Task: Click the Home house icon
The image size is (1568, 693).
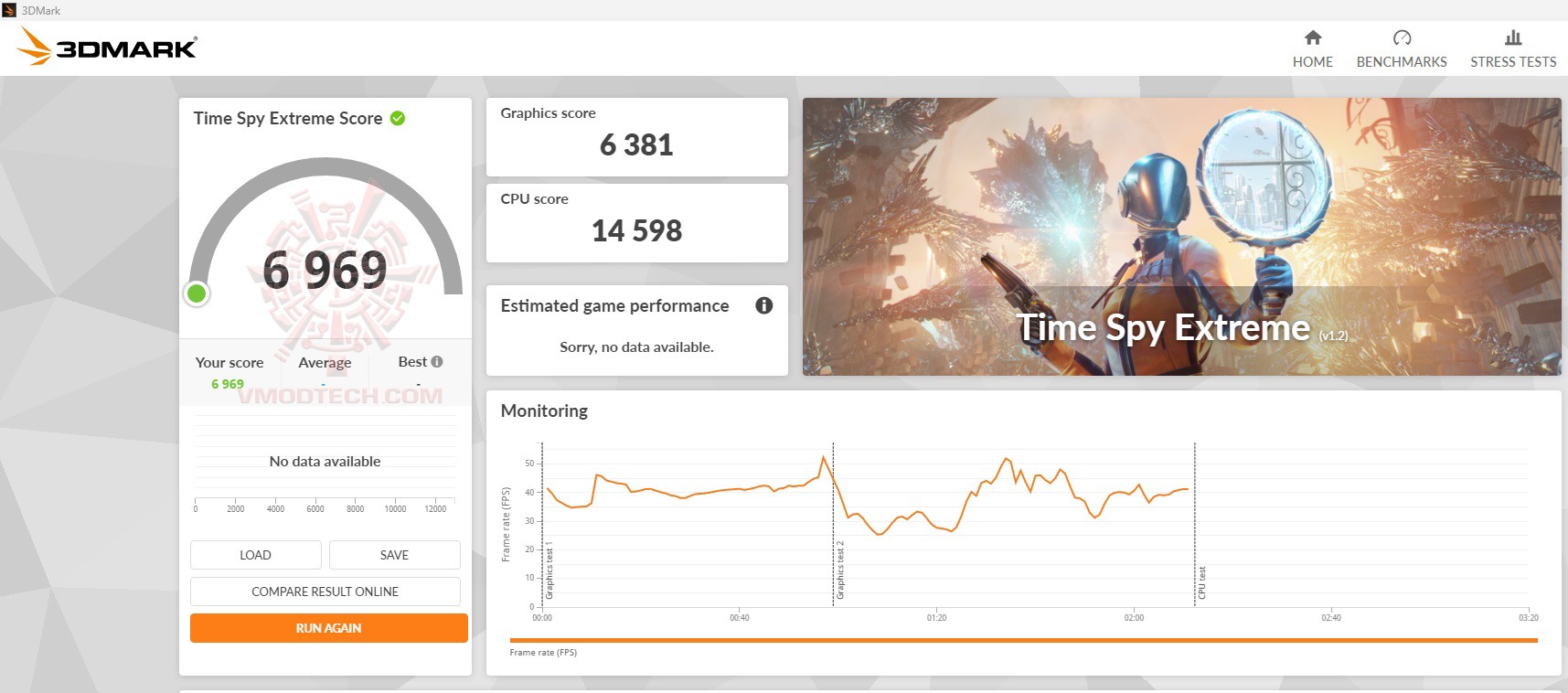Action: pyautogui.click(x=1313, y=37)
